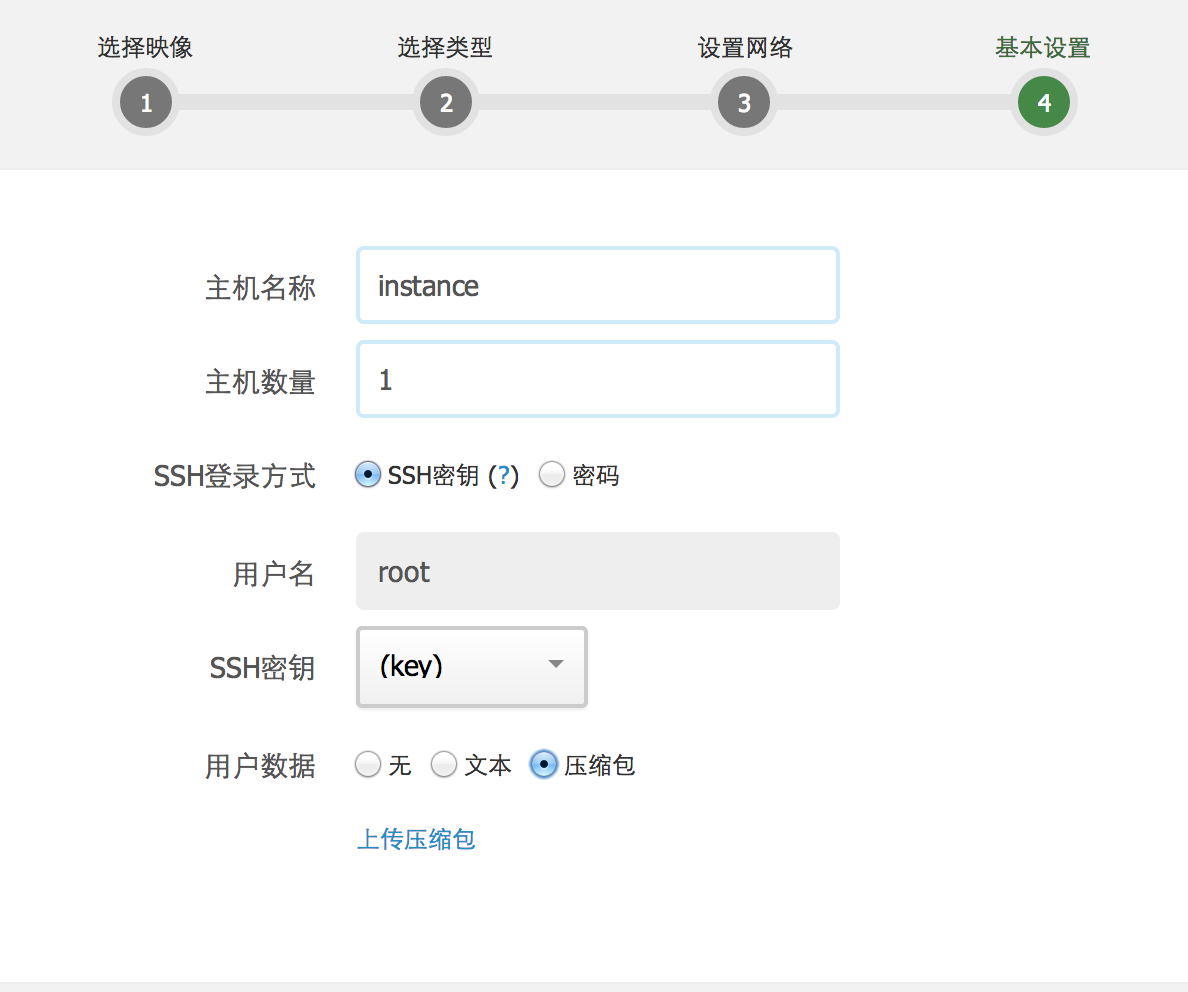Click the 主机数量 input field
1188x992 pixels.
pyautogui.click(x=597, y=380)
